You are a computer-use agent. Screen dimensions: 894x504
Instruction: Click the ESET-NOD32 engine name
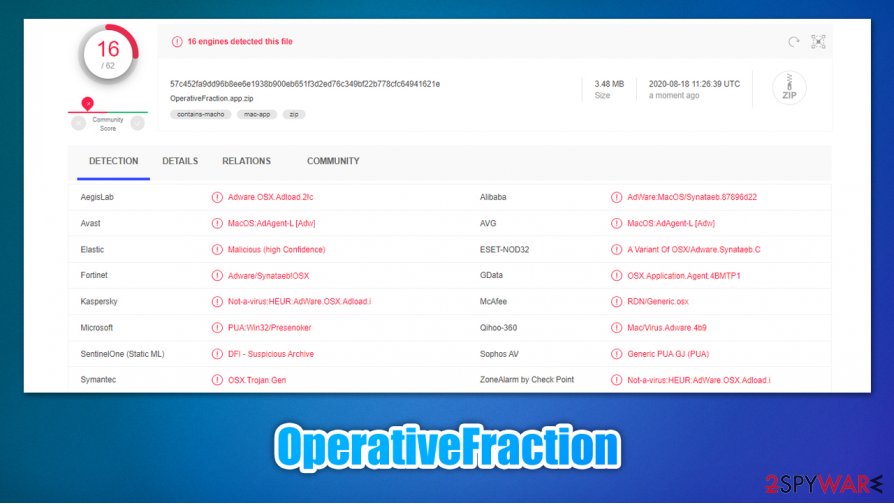click(505, 250)
